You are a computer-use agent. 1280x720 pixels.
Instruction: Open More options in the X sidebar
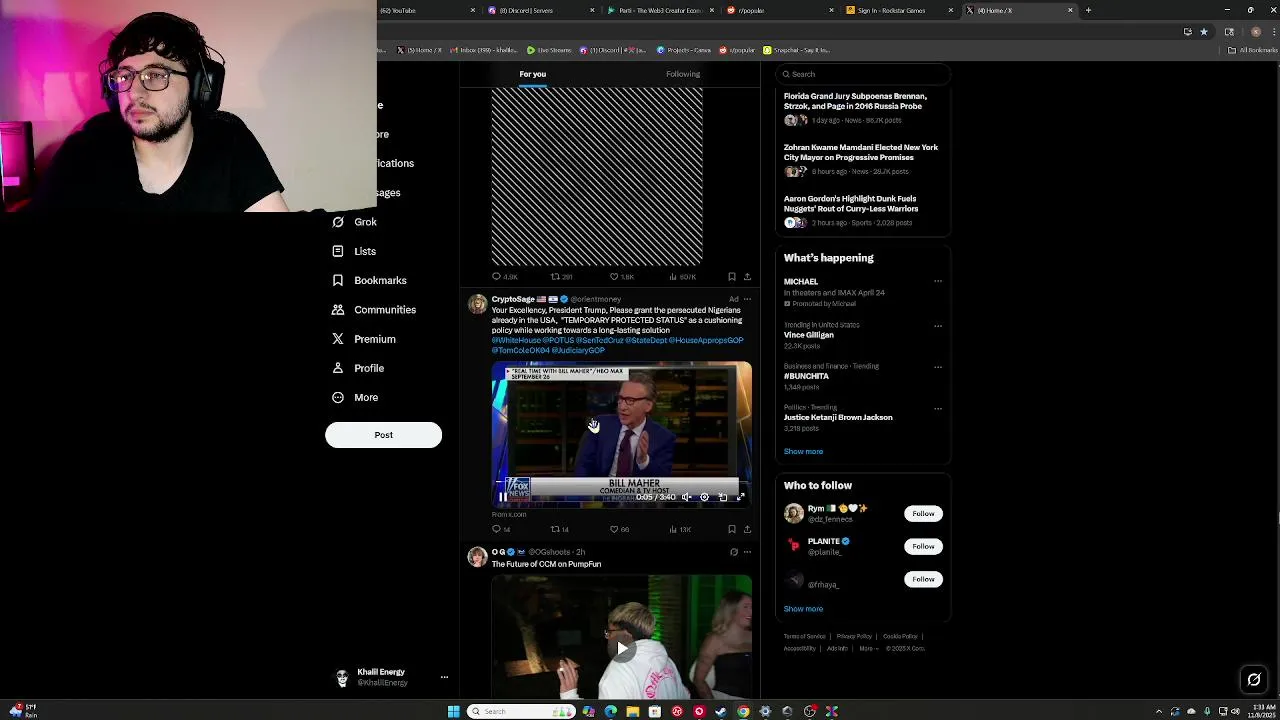355,397
